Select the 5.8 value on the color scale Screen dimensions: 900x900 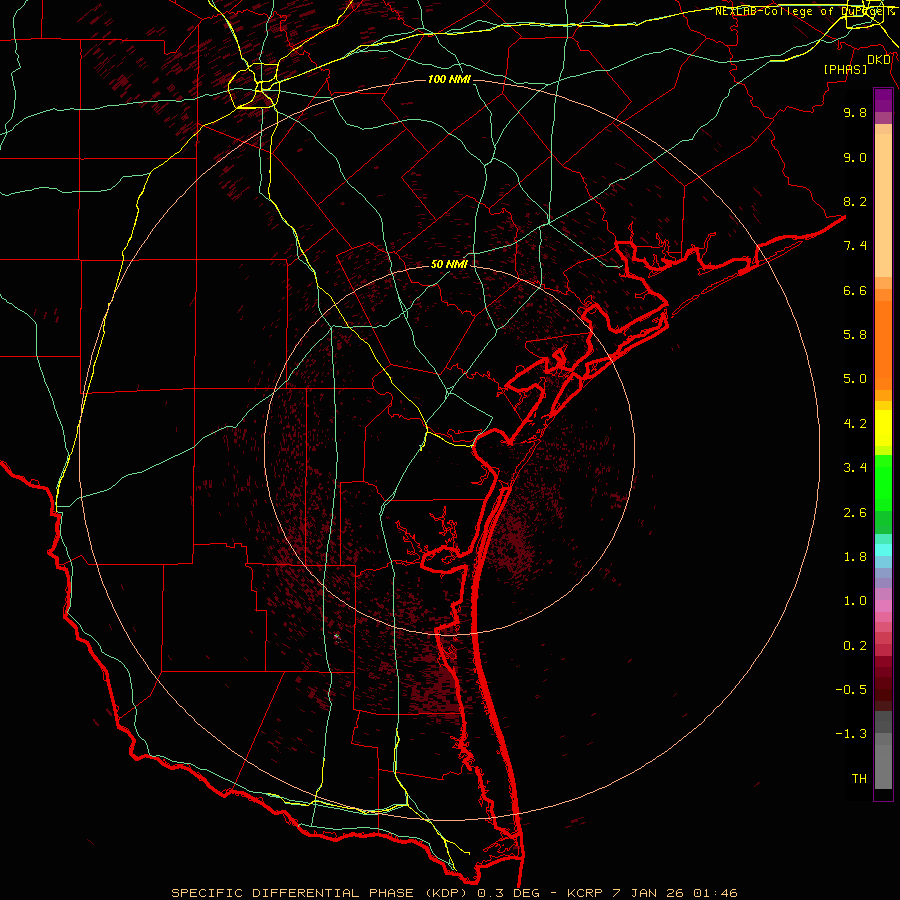pyautogui.click(x=855, y=334)
